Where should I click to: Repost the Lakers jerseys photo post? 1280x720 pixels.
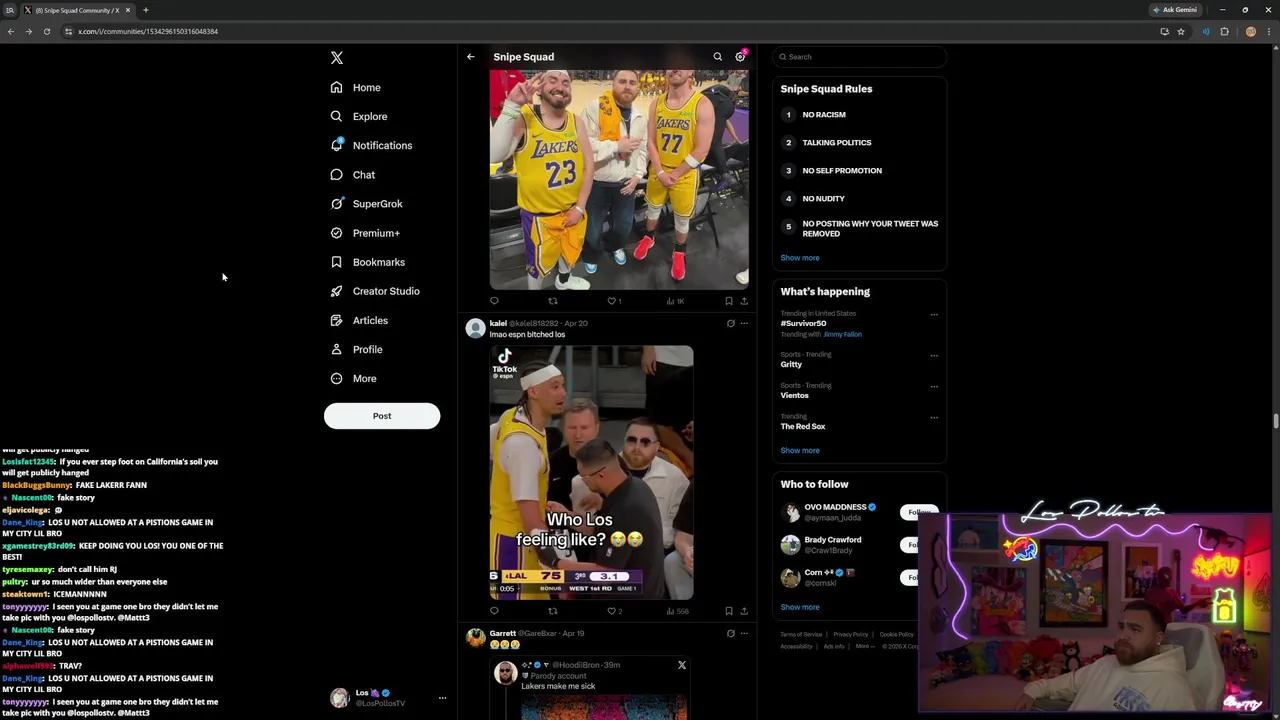pyautogui.click(x=552, y=300)
